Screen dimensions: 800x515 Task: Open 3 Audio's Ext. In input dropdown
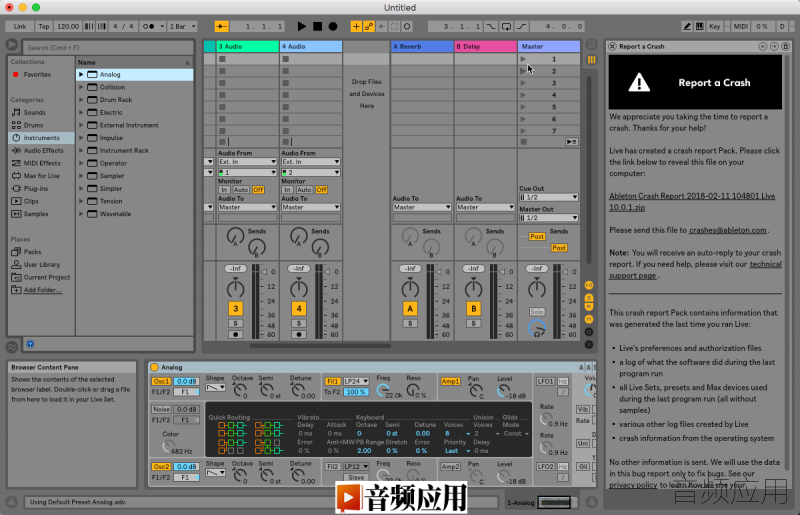click(x=247, y=162)
